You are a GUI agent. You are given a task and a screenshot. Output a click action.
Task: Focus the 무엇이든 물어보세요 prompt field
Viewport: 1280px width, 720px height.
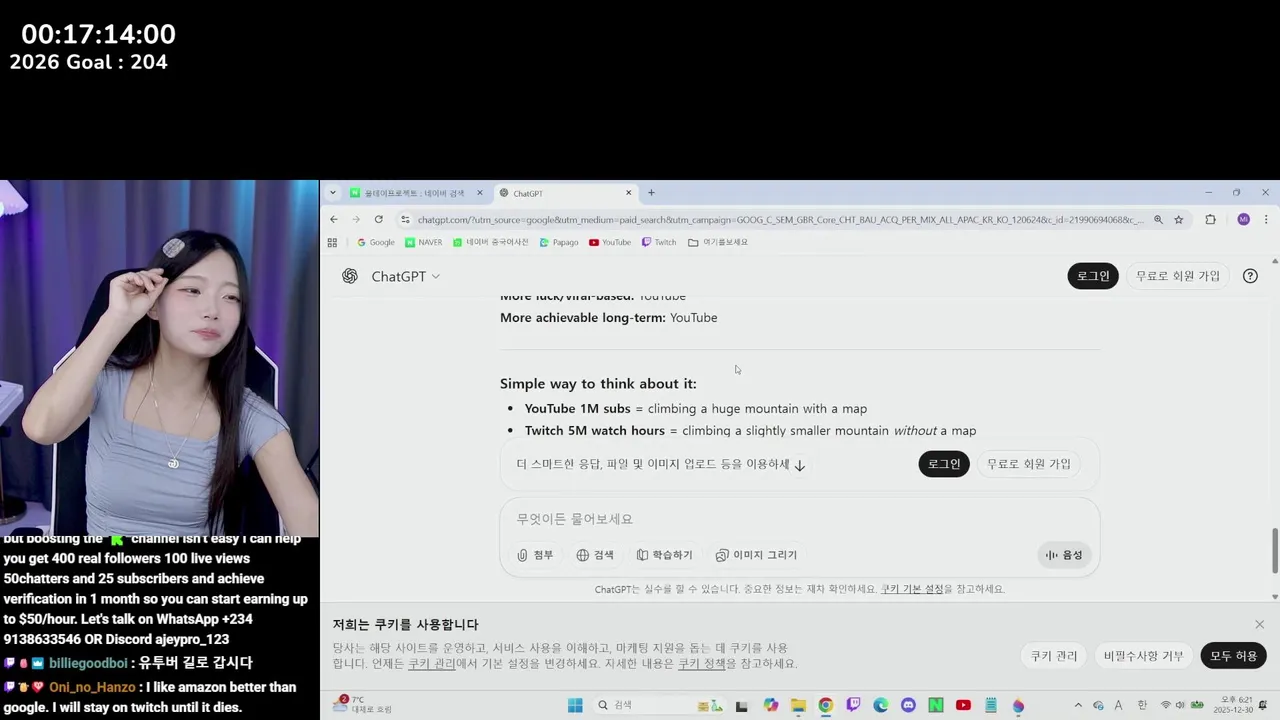[800, 519]
